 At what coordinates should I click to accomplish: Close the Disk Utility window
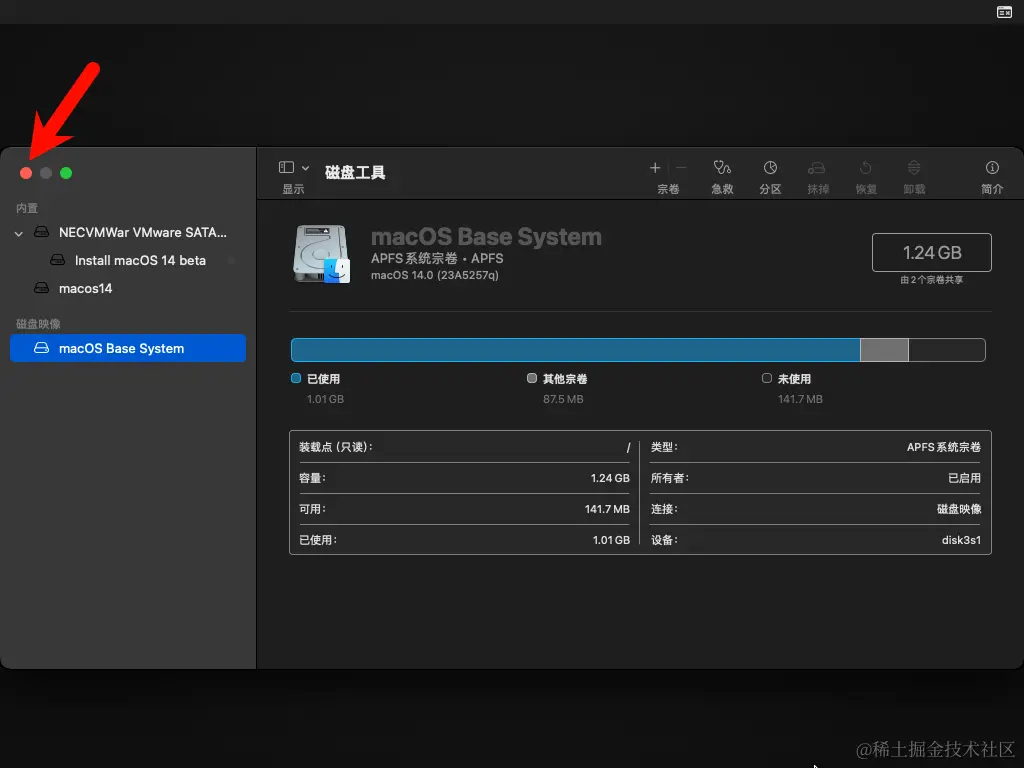(x=26, y=173)
